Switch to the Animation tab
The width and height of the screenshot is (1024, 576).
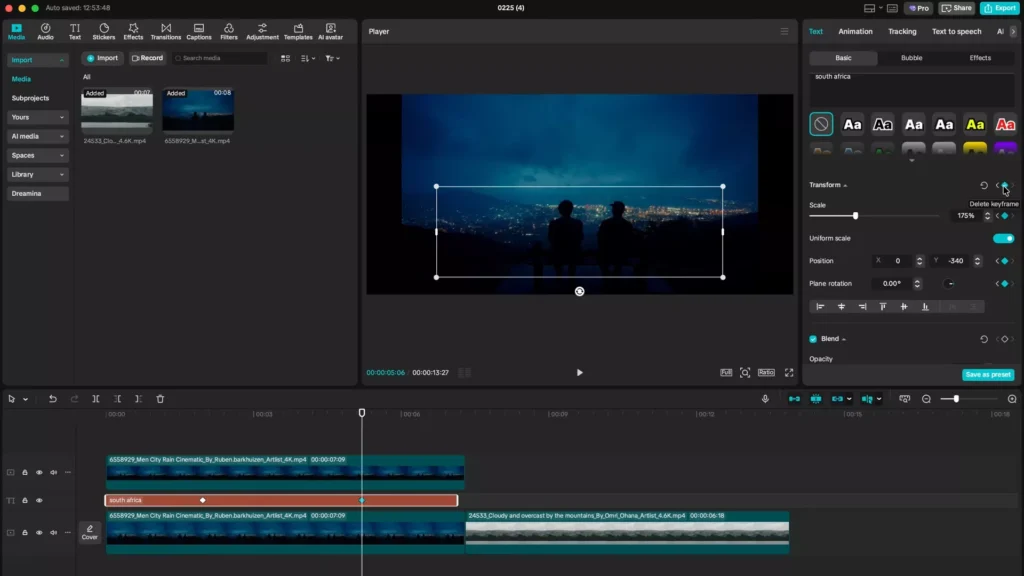(x=855, y=31)
